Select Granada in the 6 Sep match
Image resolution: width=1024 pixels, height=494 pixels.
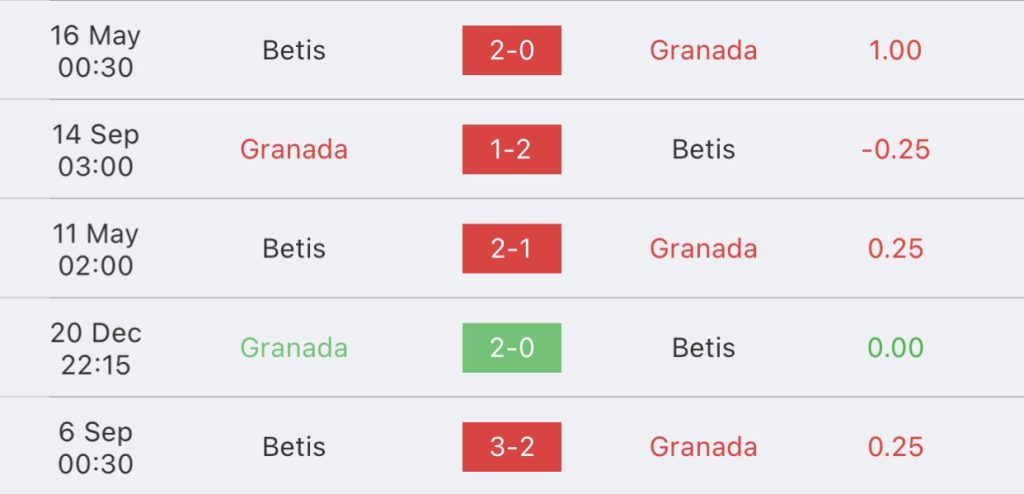pos(703,447)
